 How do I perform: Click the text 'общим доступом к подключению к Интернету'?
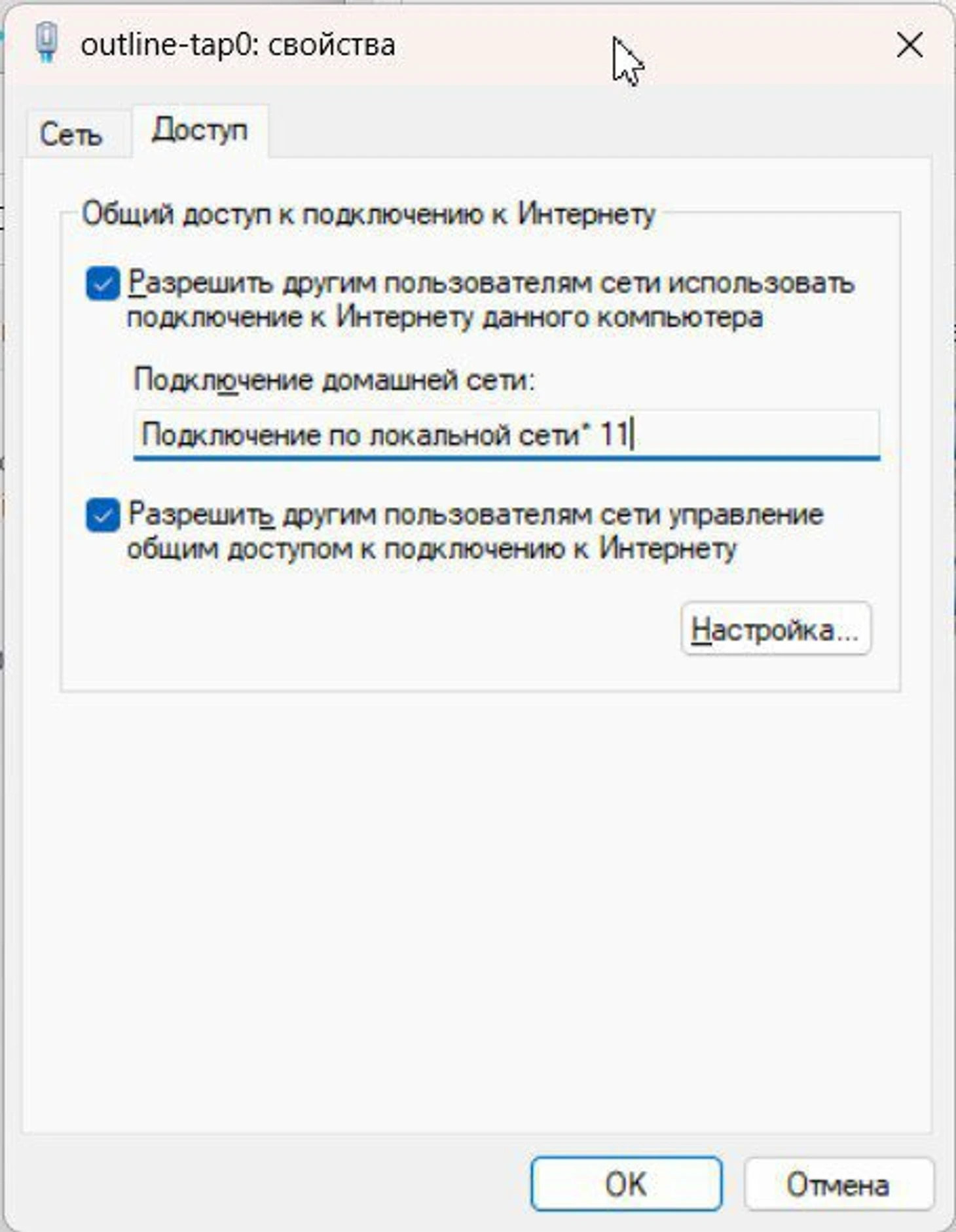tap(432, 548)
